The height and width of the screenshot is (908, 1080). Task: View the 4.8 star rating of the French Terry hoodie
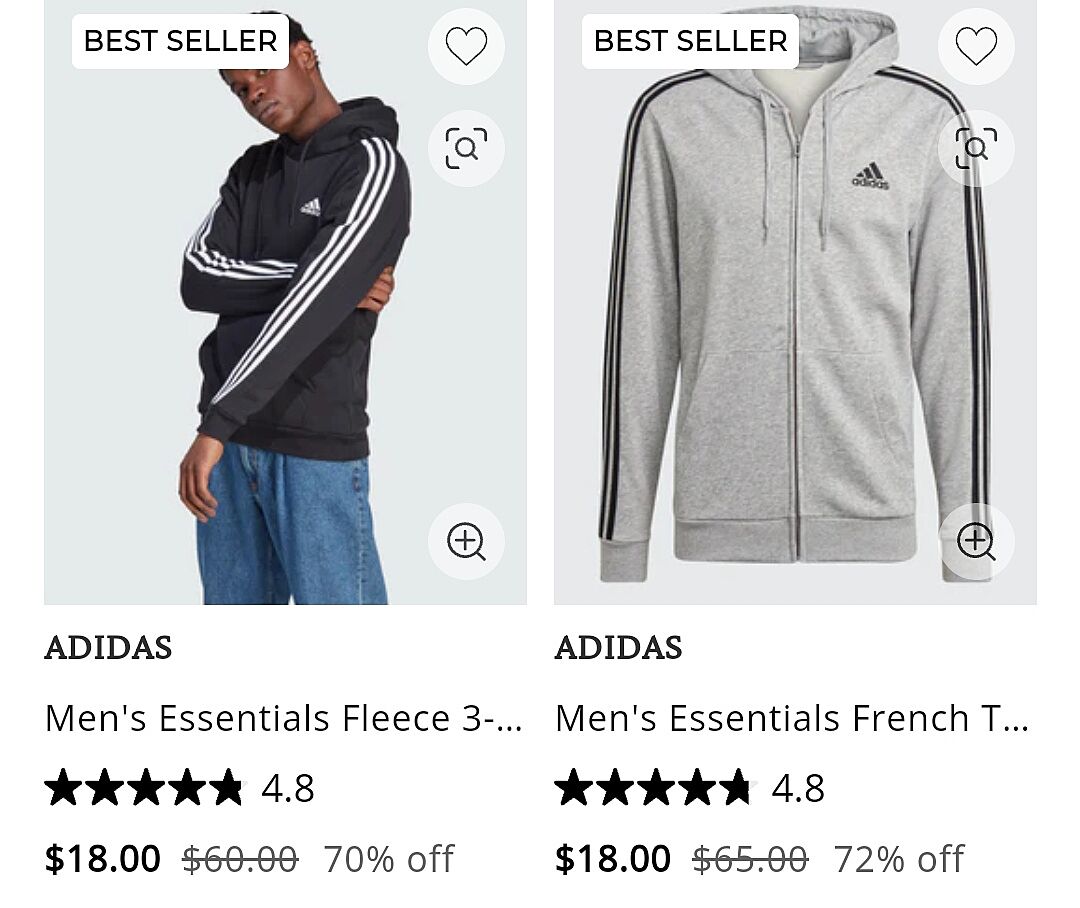click(690, 788)
